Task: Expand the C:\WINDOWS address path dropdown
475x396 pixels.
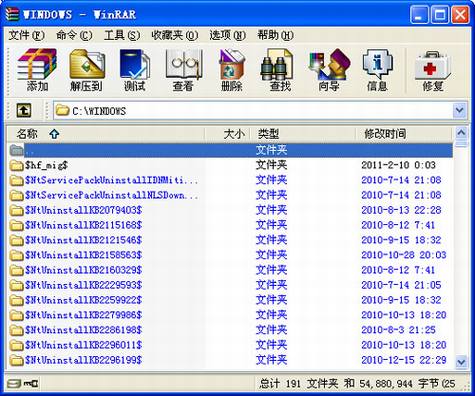Action: tap(460, 110)
